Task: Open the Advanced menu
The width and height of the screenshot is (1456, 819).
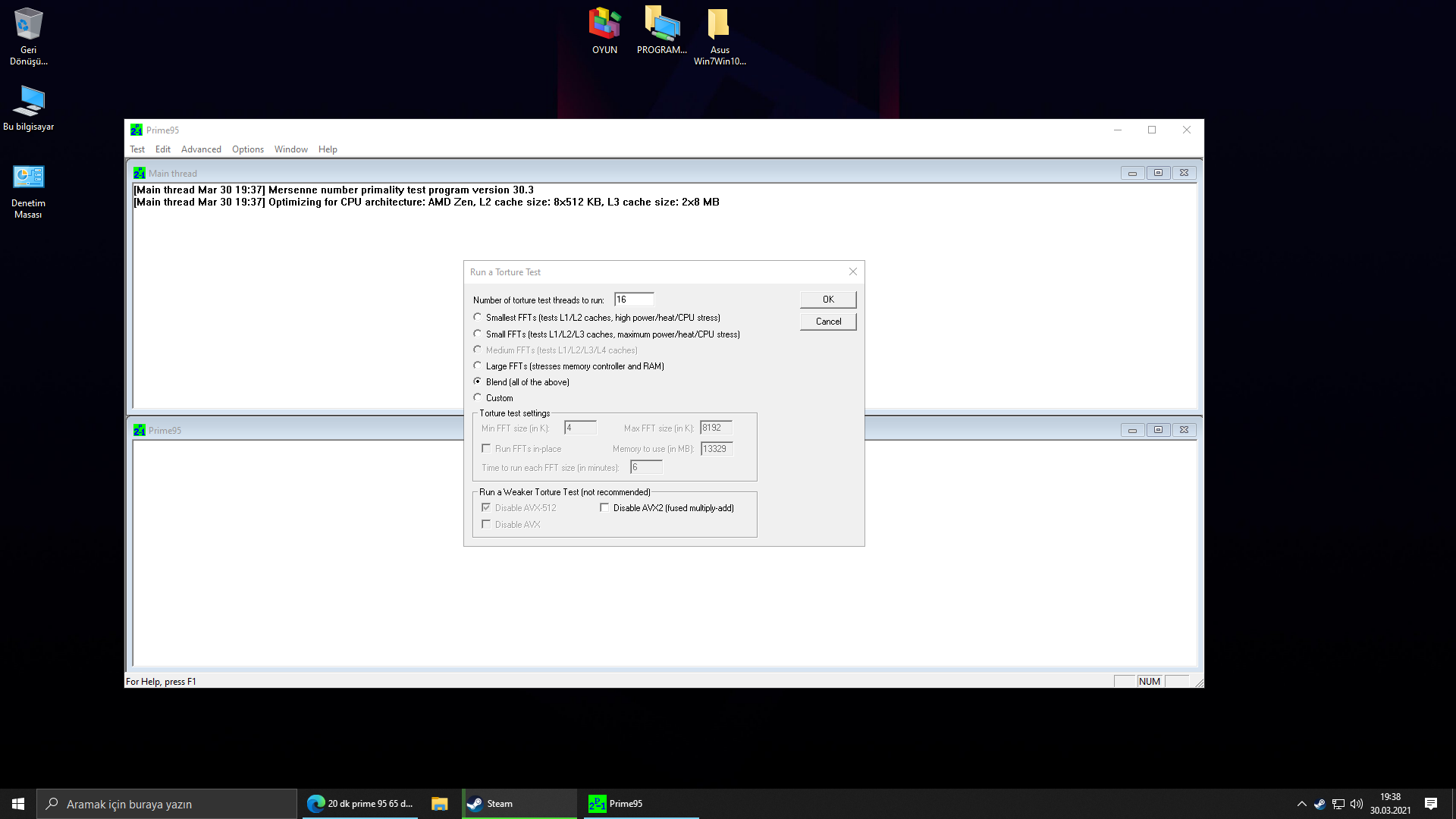Action: [201, 149]
